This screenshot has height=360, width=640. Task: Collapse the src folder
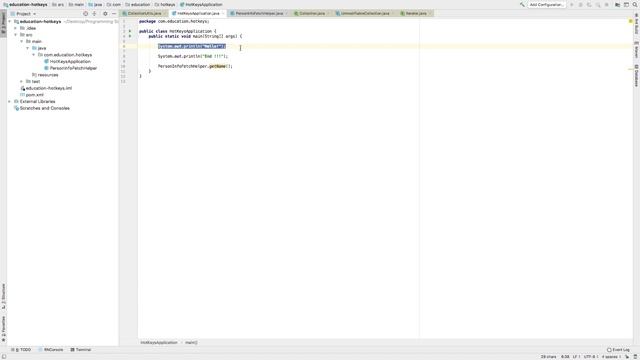pyautogui.click(x=16, y=35)
